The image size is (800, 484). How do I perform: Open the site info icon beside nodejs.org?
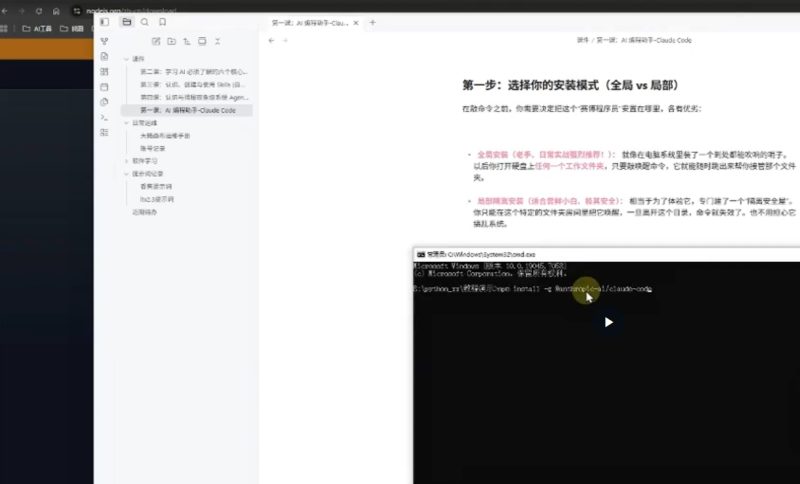coord(77,11)
